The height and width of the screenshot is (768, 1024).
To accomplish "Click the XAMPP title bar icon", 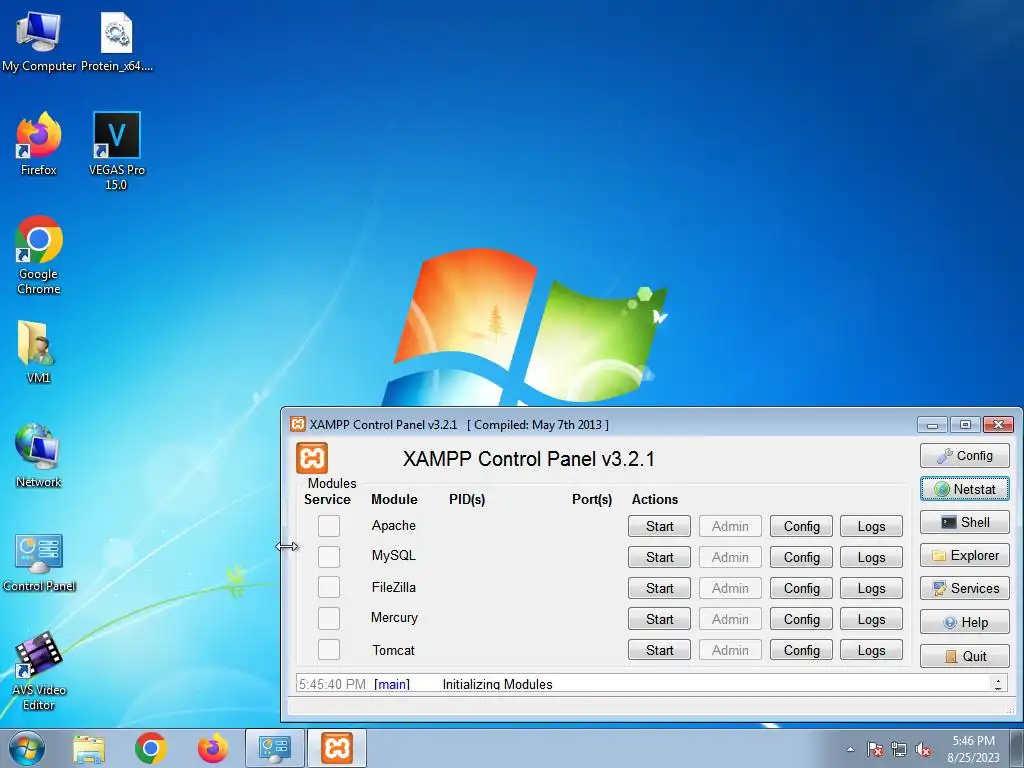I will pos(297,424).
